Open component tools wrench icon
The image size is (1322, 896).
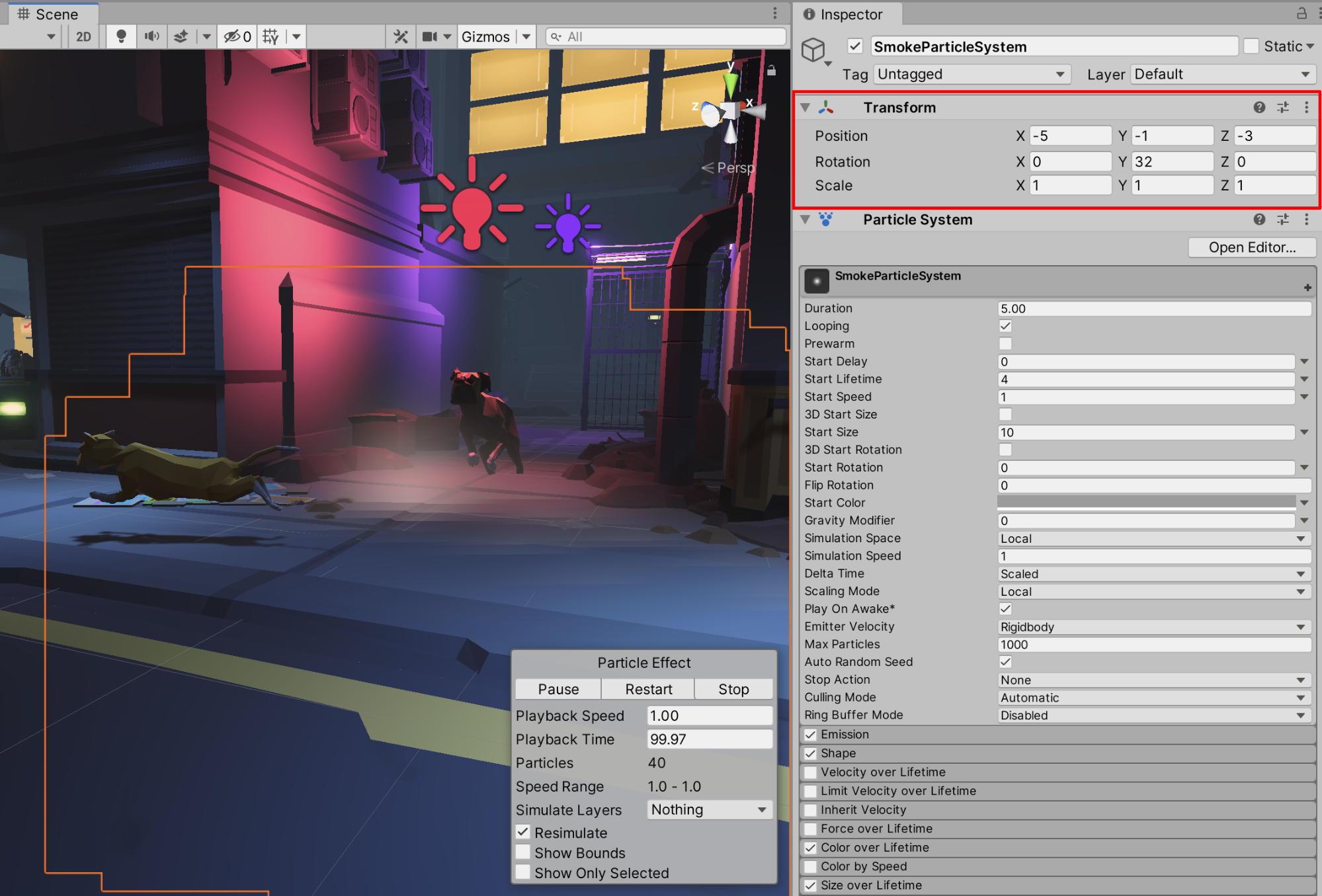click(401, 36)
